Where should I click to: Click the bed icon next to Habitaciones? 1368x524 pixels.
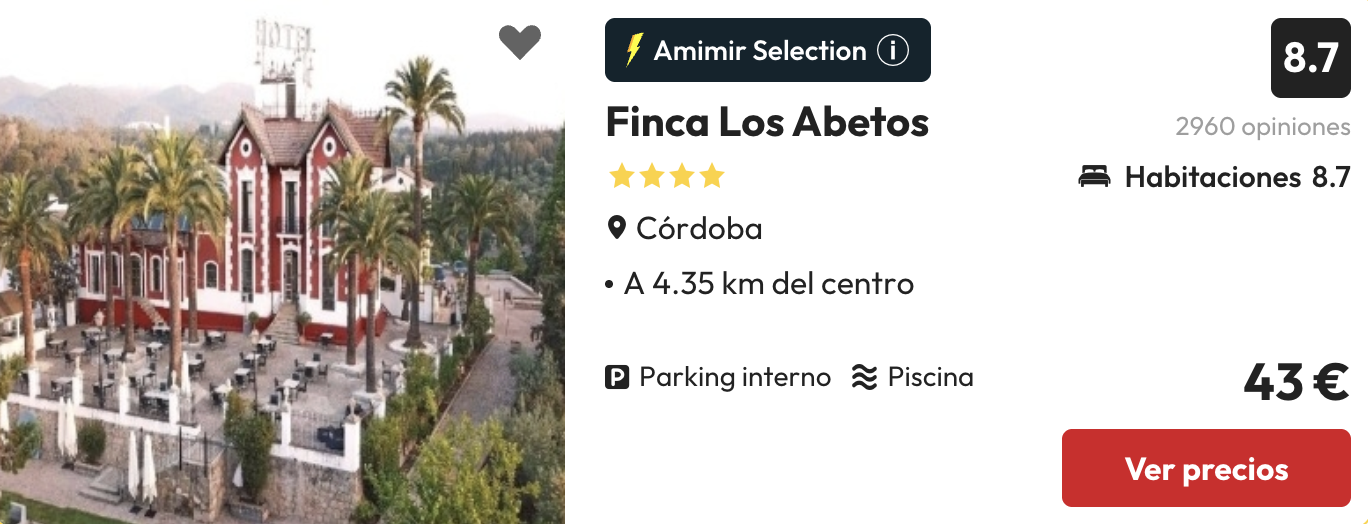click(x=1094, y=177)
